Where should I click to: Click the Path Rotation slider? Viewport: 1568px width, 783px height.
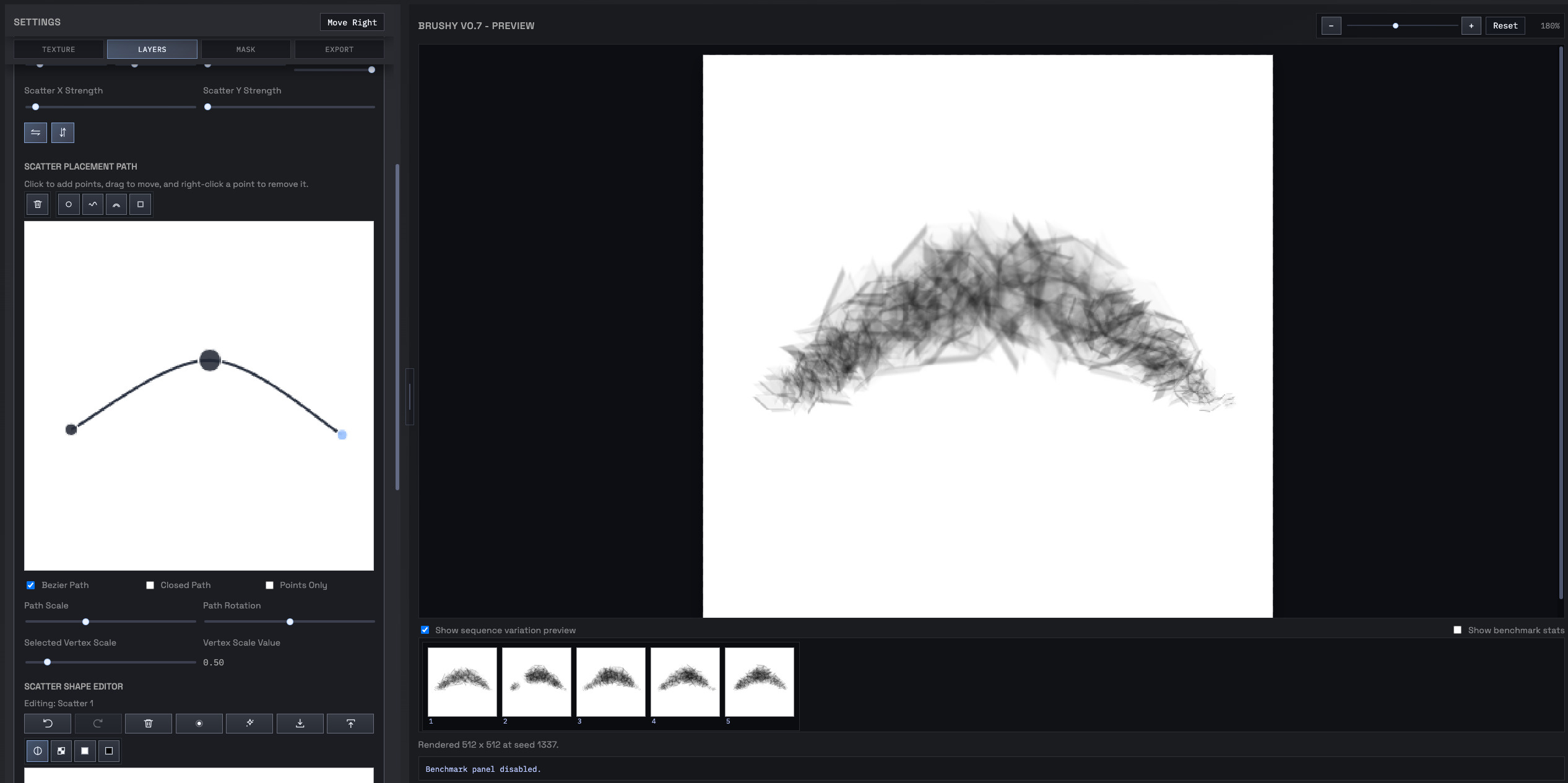290,621
